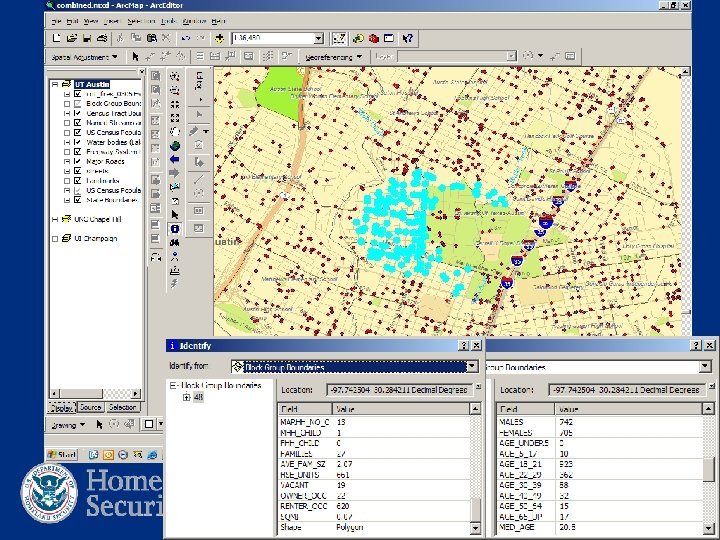This screenshot has height=540, width=720.
Task: Click the What's This help icon
Action: pos(407,39)
